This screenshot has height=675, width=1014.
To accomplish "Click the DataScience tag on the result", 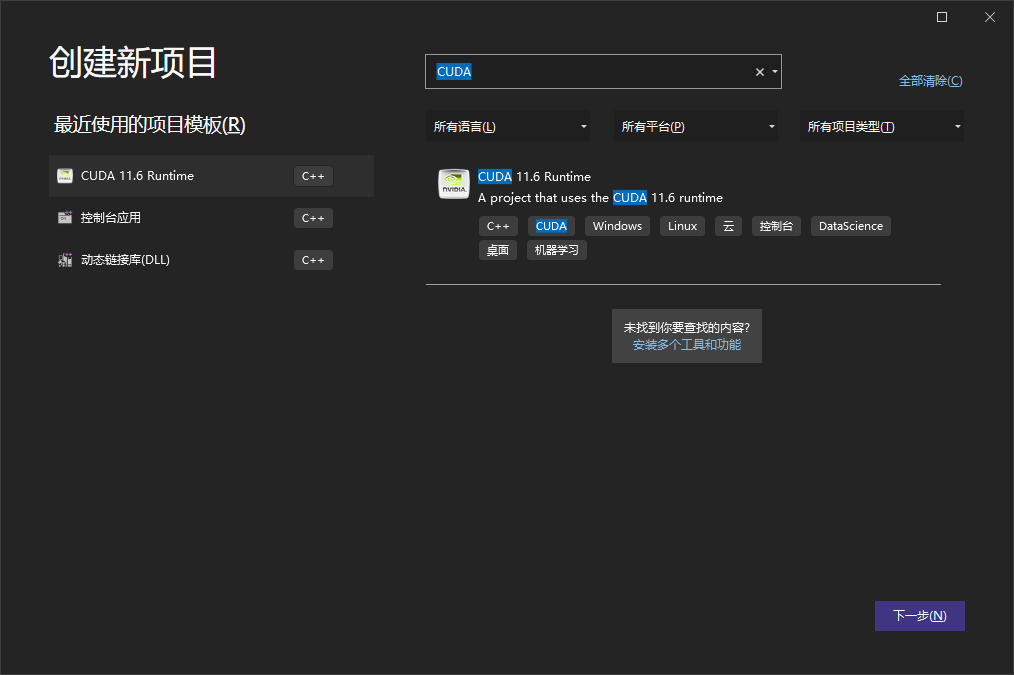I will pyautogui.click(x=850, y=226).
